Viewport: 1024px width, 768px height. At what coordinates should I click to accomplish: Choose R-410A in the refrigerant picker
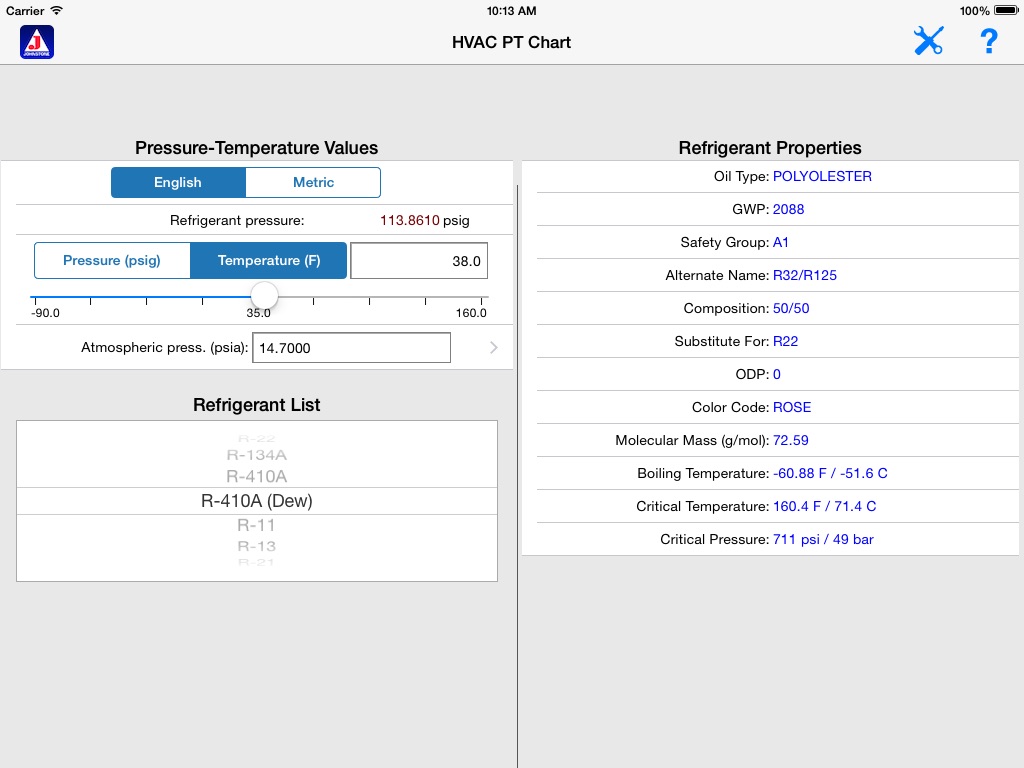point(257,476)
